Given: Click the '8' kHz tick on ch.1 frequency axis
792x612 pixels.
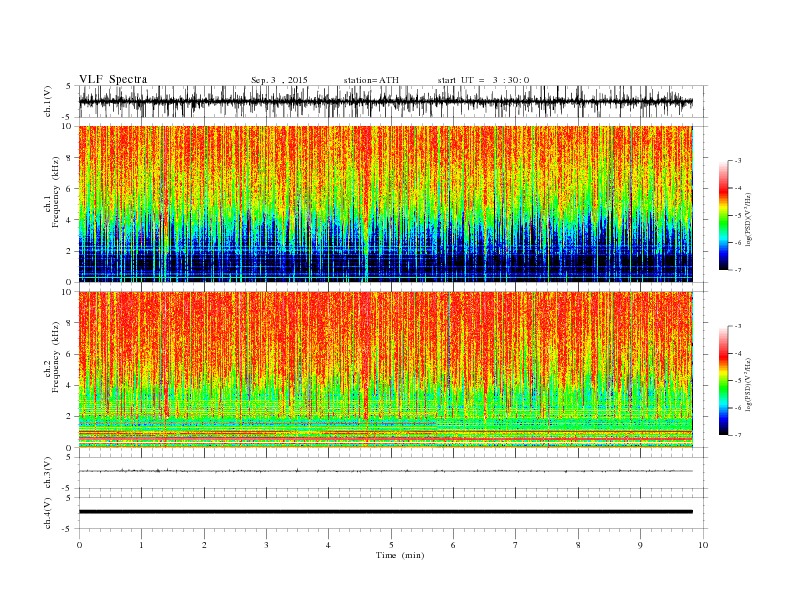Looking at the screenshot, I should (69, 158).
